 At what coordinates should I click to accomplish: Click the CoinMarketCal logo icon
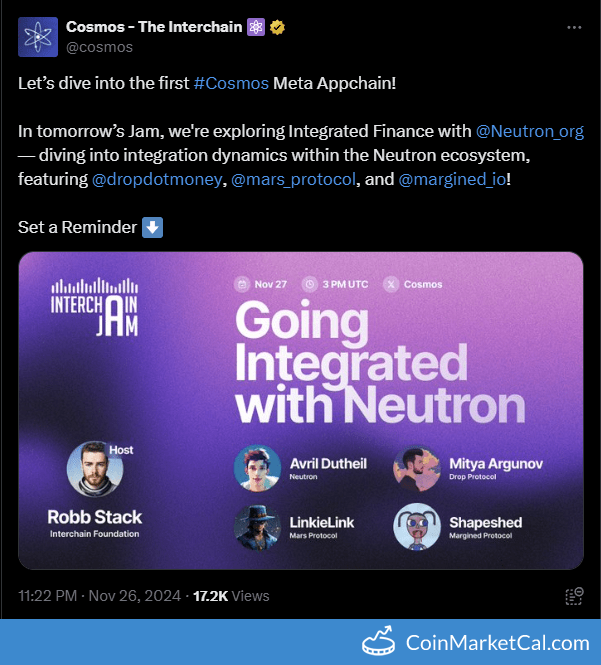point(380,641)
